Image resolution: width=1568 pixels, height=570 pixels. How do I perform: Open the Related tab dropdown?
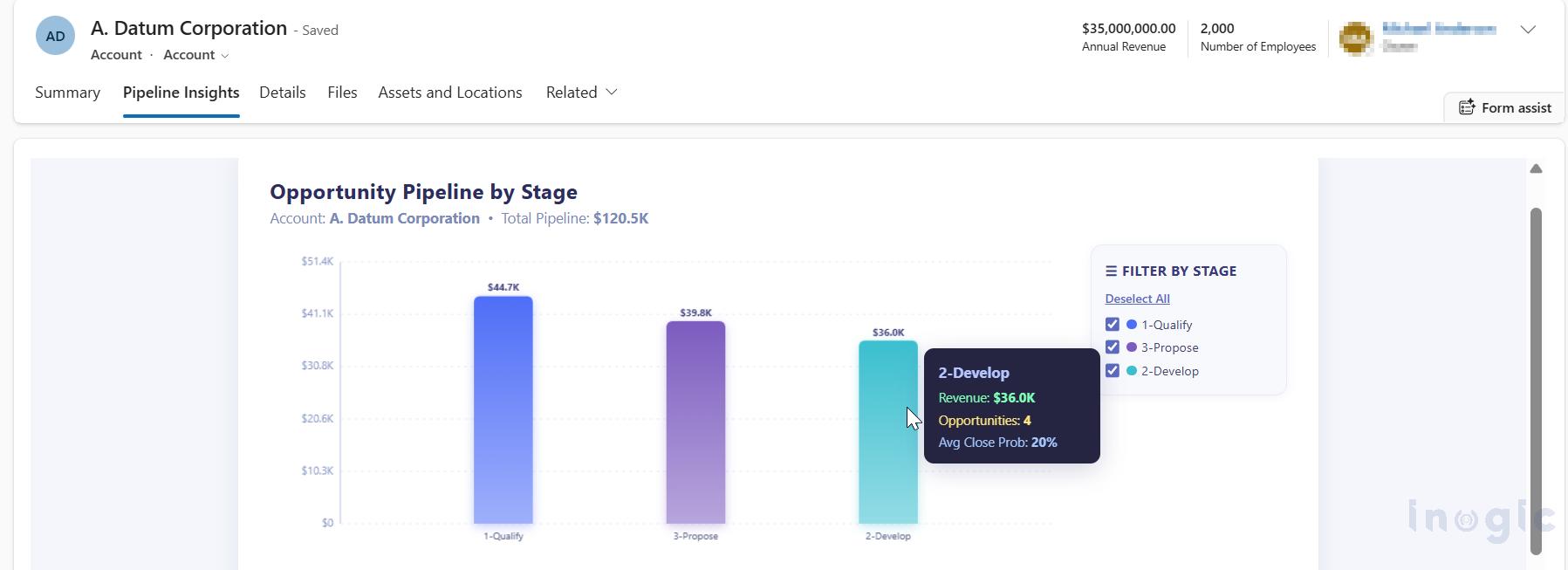581,93
